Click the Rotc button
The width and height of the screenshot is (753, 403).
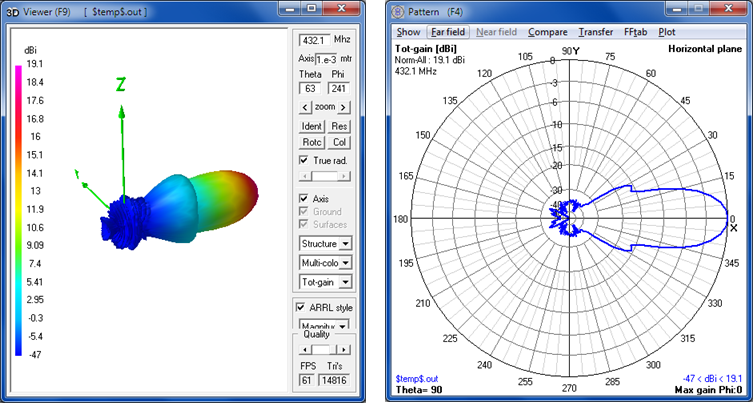[x=312, y=143]
